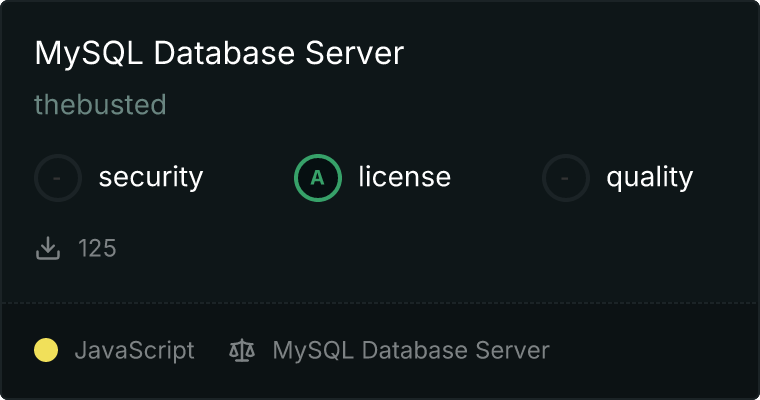This screenshot has width=760, height=400.
Task: Click the 125 downloads count
Action: coord(98,248)
